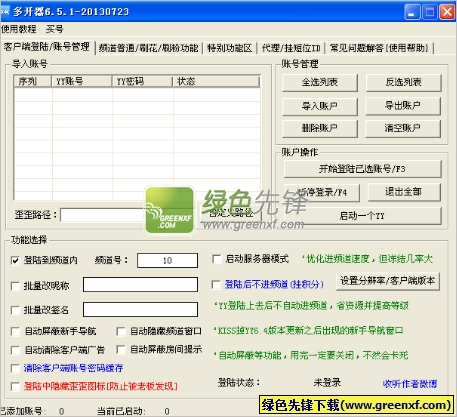Click the 暂停登录/F4 button
Viewport: 457px width, 417px height.
(x=322, y=193)
